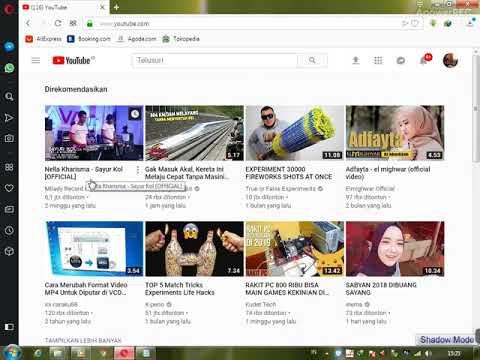Open the 30000 Fireworks experiment thumbnail
The width and height of the screenshot is (480, 360).
tap(295, 133)
